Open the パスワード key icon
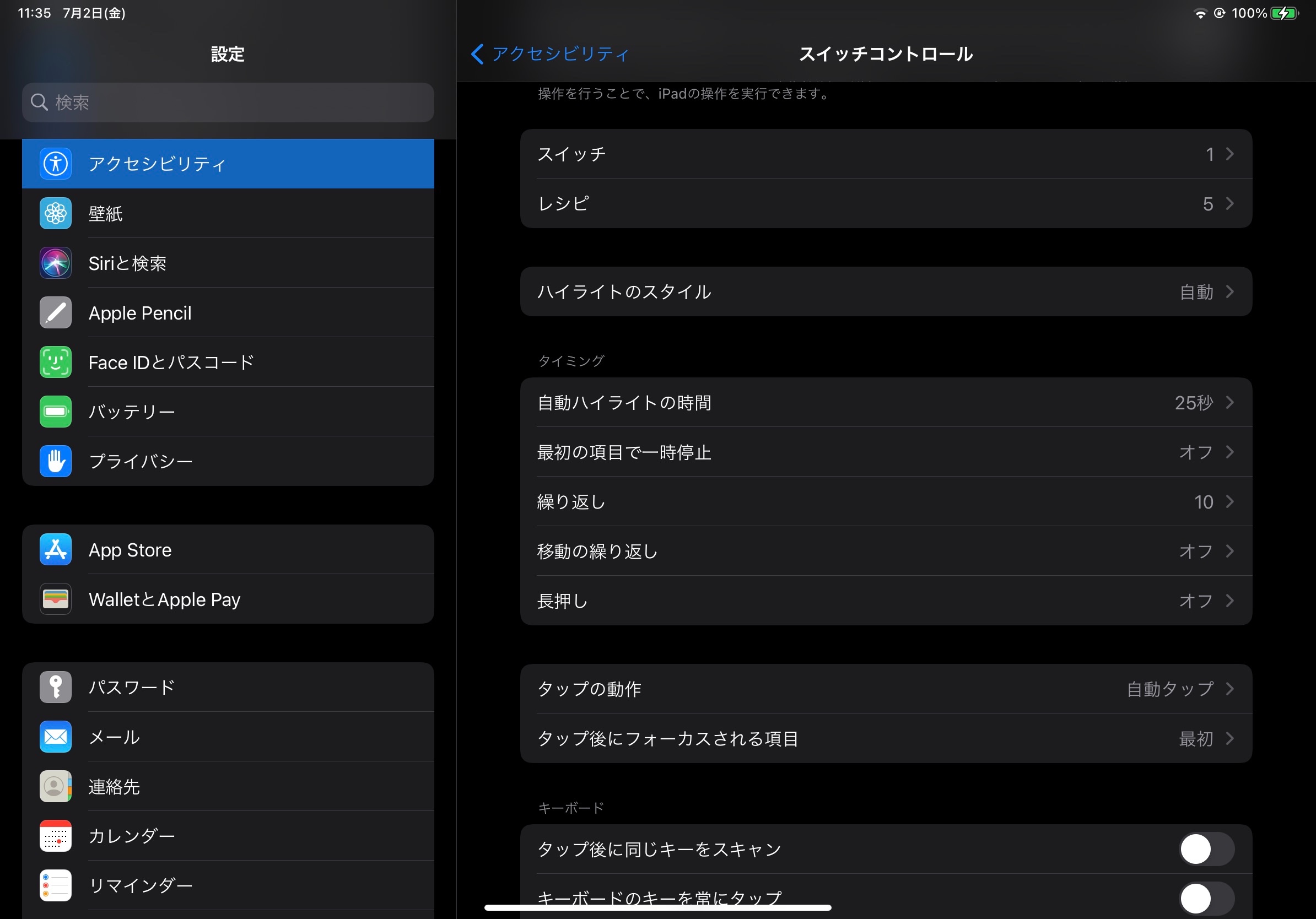Image resolution: width=1316 pixels, height=919 pixels. coord(55,687)
